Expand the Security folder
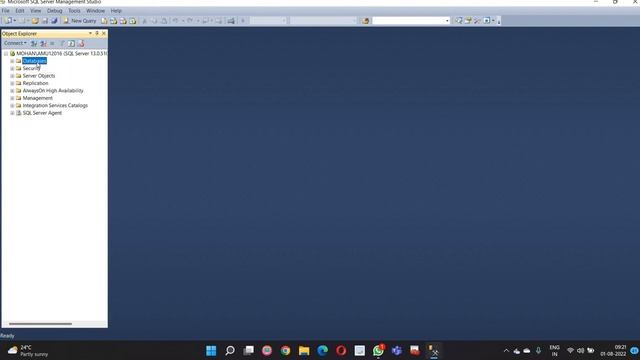 (x=12, y=68)
